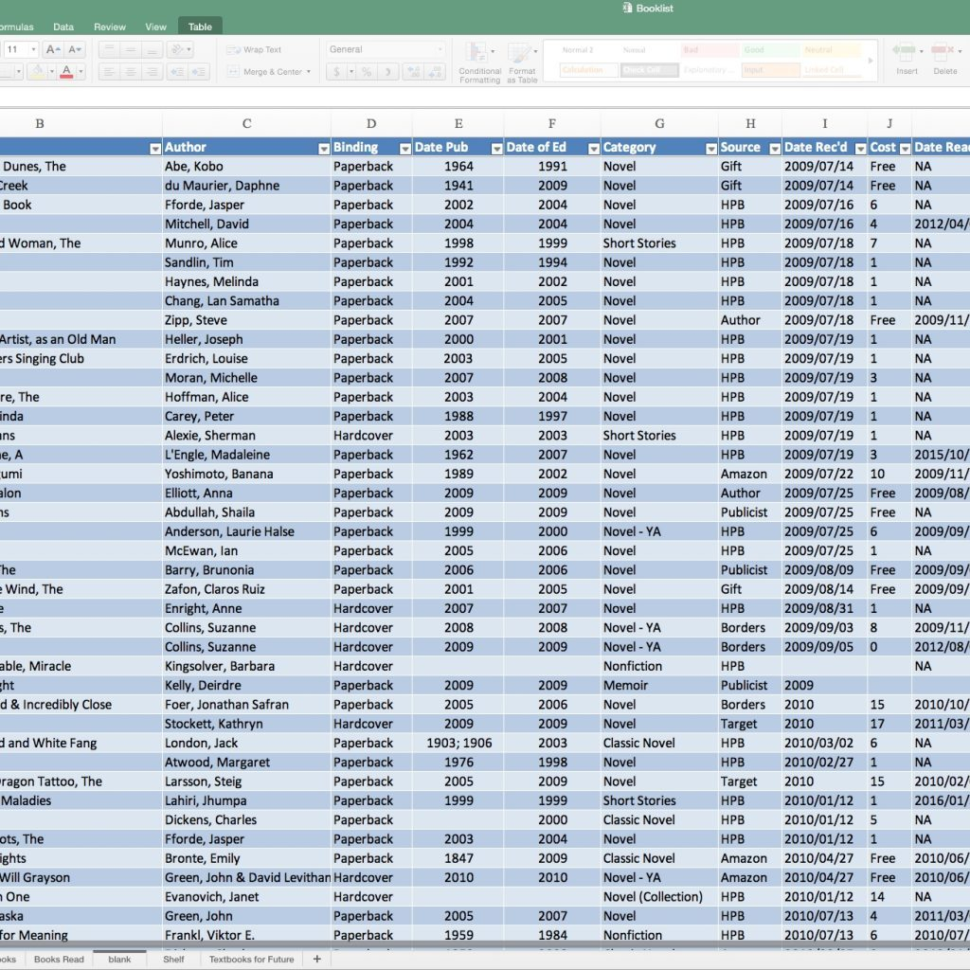
Task: Click the Insert cells icon
Action: click(907, 51)
